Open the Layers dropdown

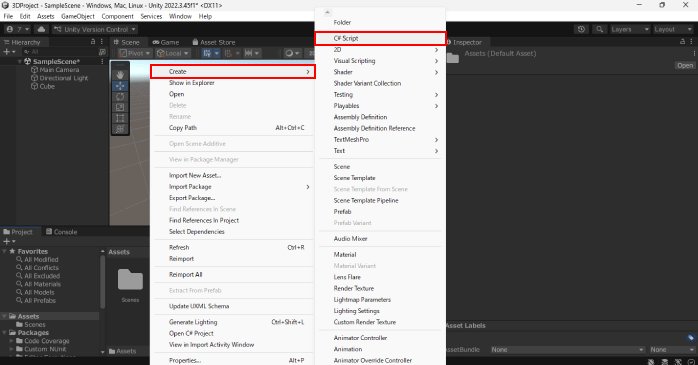(x=630, y=29)
